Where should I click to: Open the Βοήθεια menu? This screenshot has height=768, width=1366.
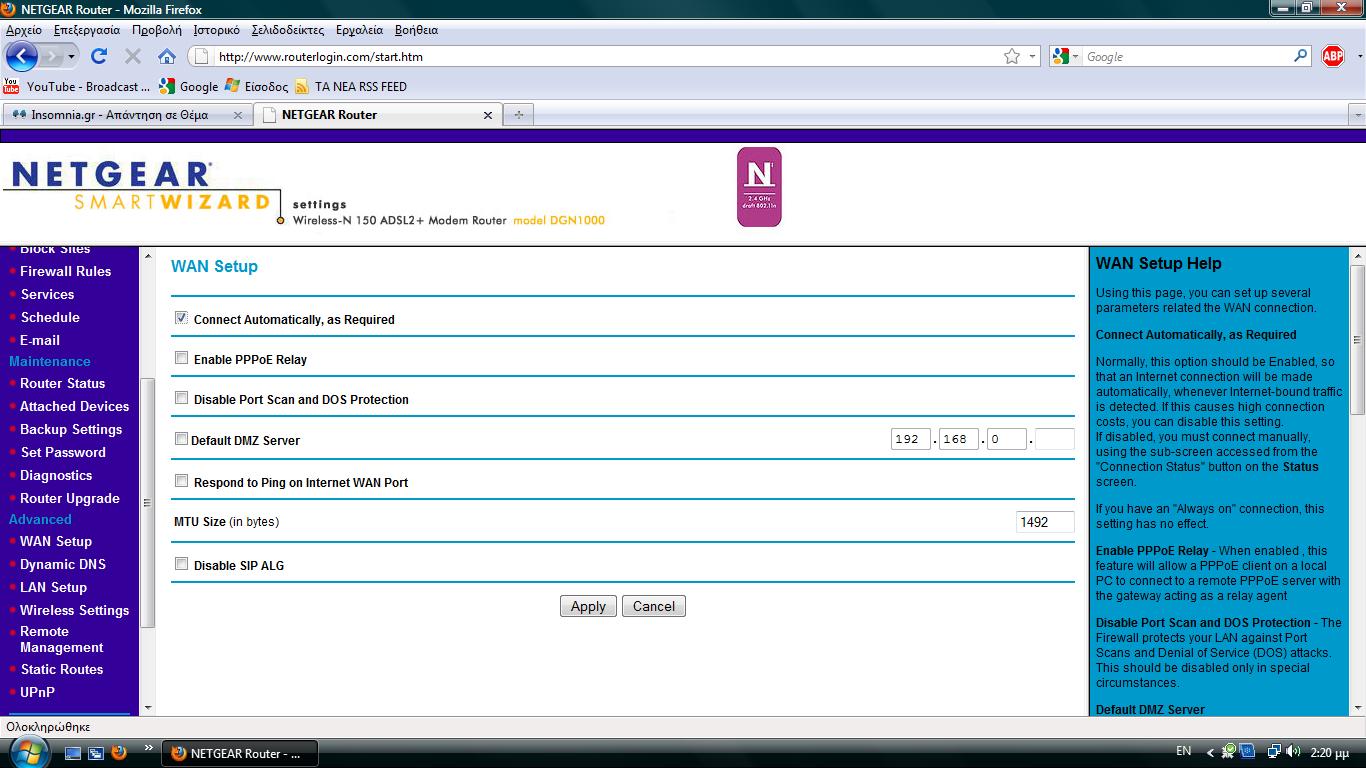pyautogui.click(x=417, y=30)
